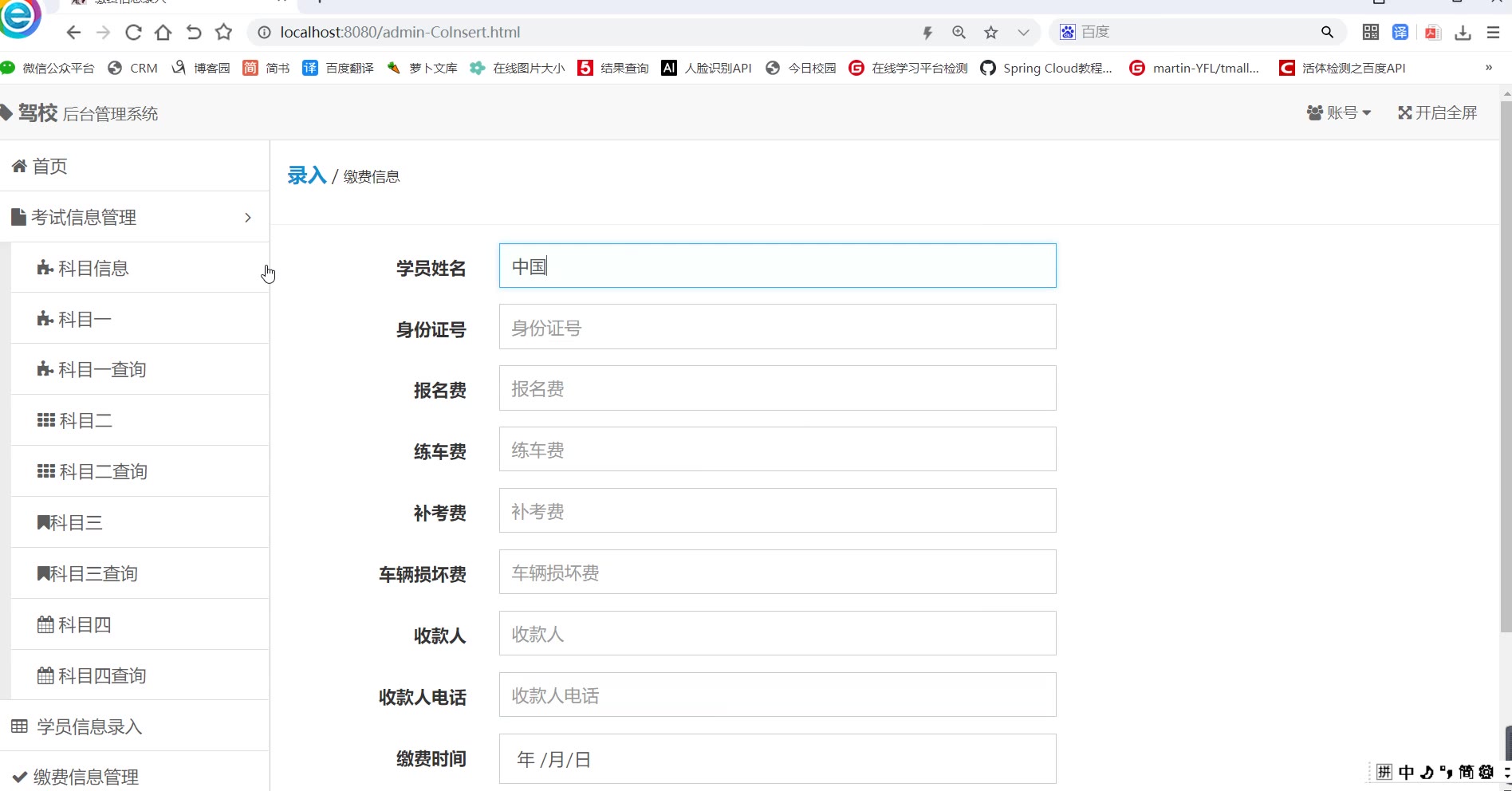Screen dimensions: 1512x791
Task: Toggle the IME 中 language indicator
Action: pos(1406,772)
